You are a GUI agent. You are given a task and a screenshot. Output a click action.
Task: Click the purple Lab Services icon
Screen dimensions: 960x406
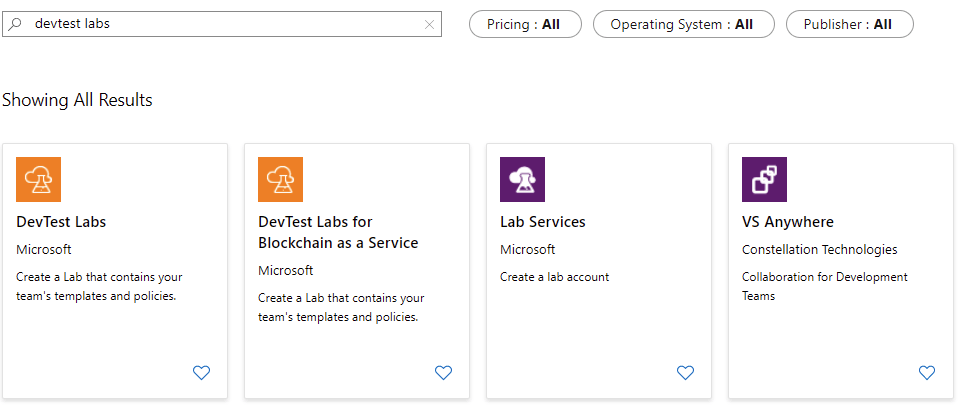coord(522,179)
